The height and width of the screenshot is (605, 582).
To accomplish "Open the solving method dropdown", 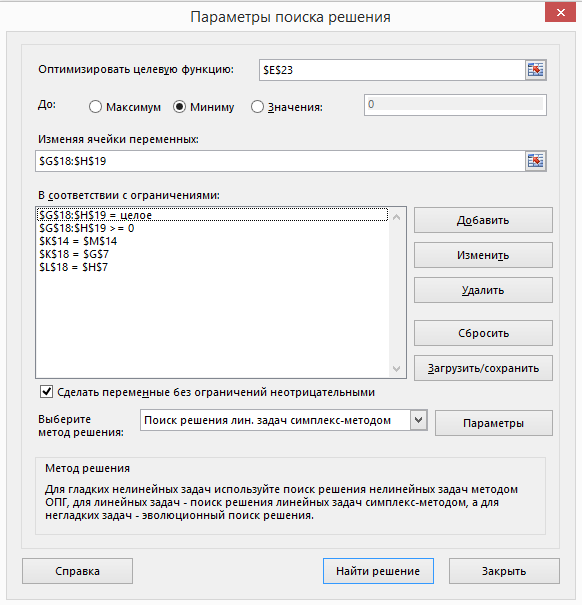I will pos(419,420).
